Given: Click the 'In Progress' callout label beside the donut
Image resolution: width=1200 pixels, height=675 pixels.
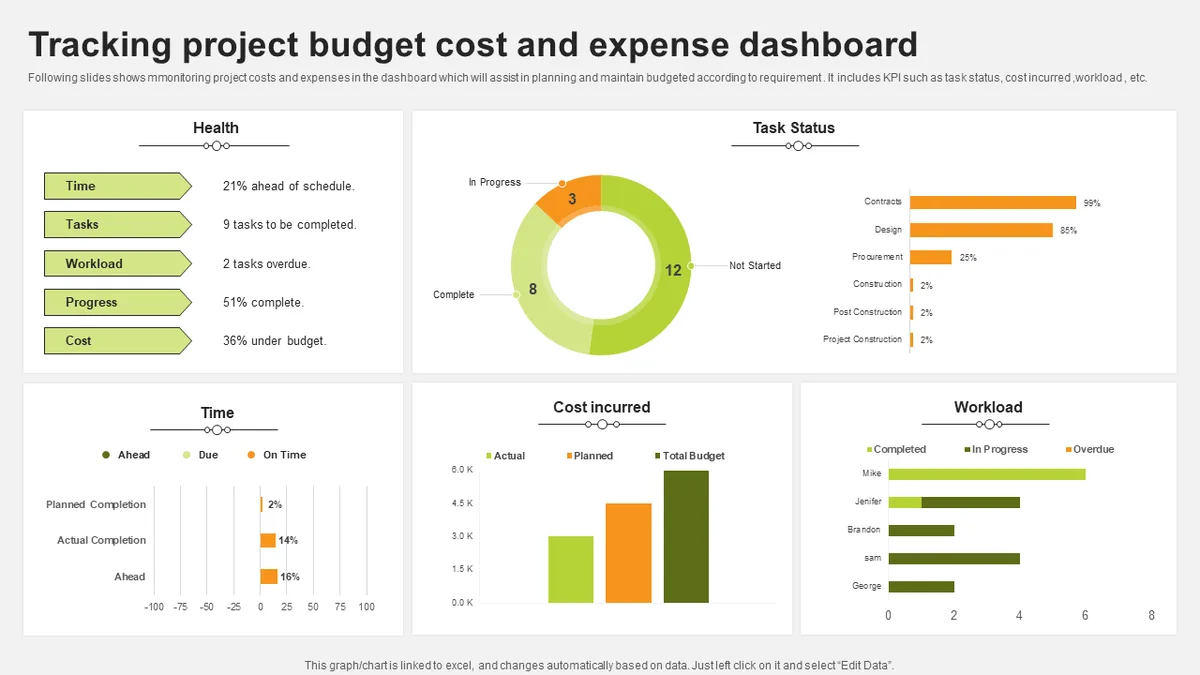Looking at the screenshot, I should point(495,182).
